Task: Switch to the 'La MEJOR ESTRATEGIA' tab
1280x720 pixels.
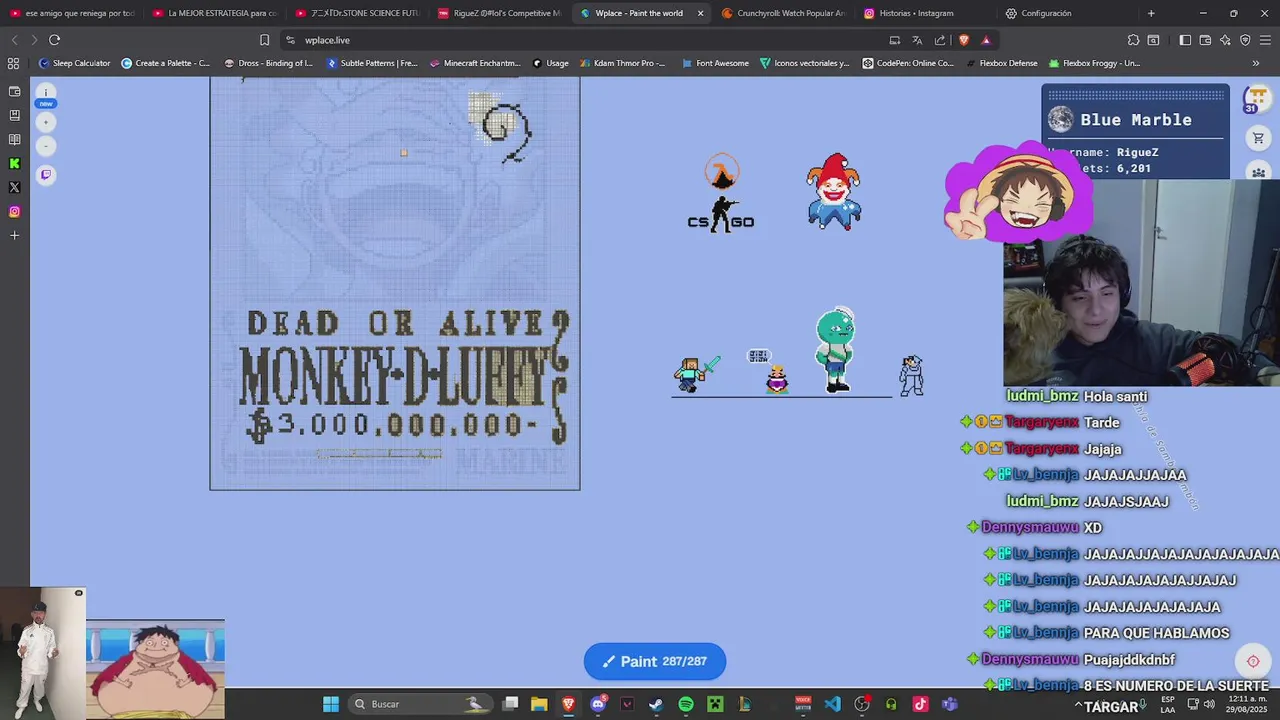Action: click(x=215, y=13)
